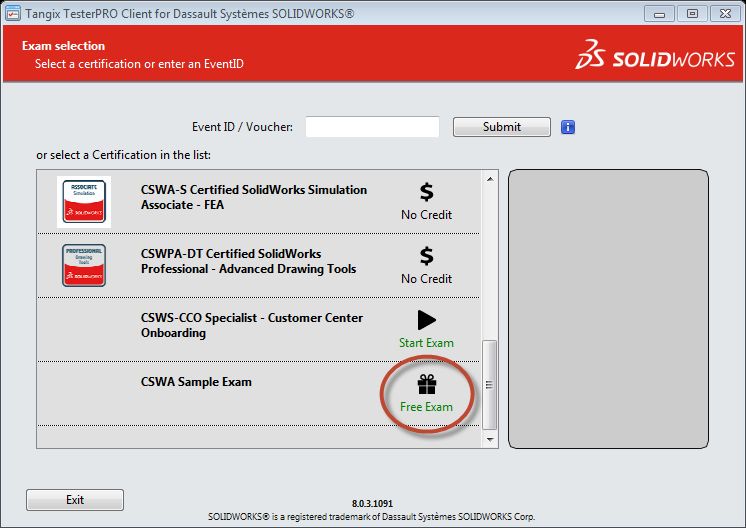The image size is (746, 528).
Task: Select CSWA-S Certified SolidWorks Simulation Associate row
Action: (258, 202)
